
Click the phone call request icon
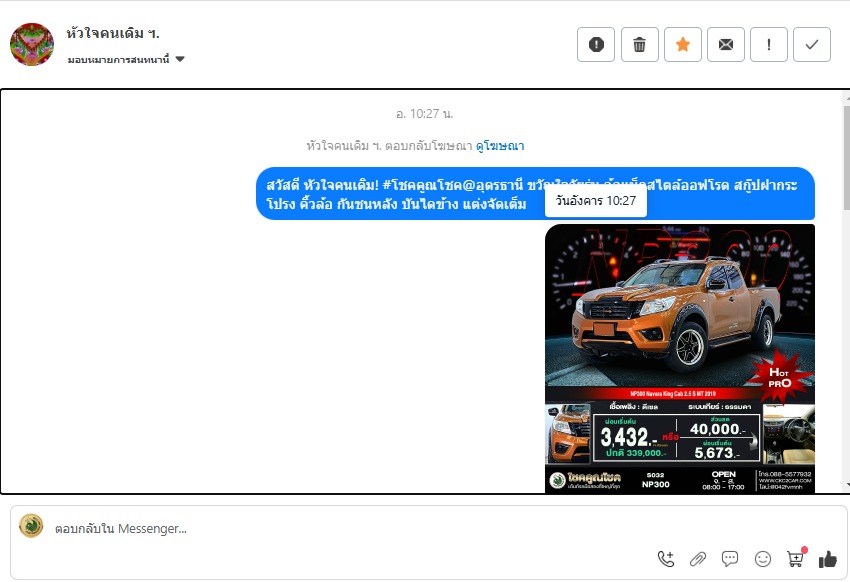[666, 559]
